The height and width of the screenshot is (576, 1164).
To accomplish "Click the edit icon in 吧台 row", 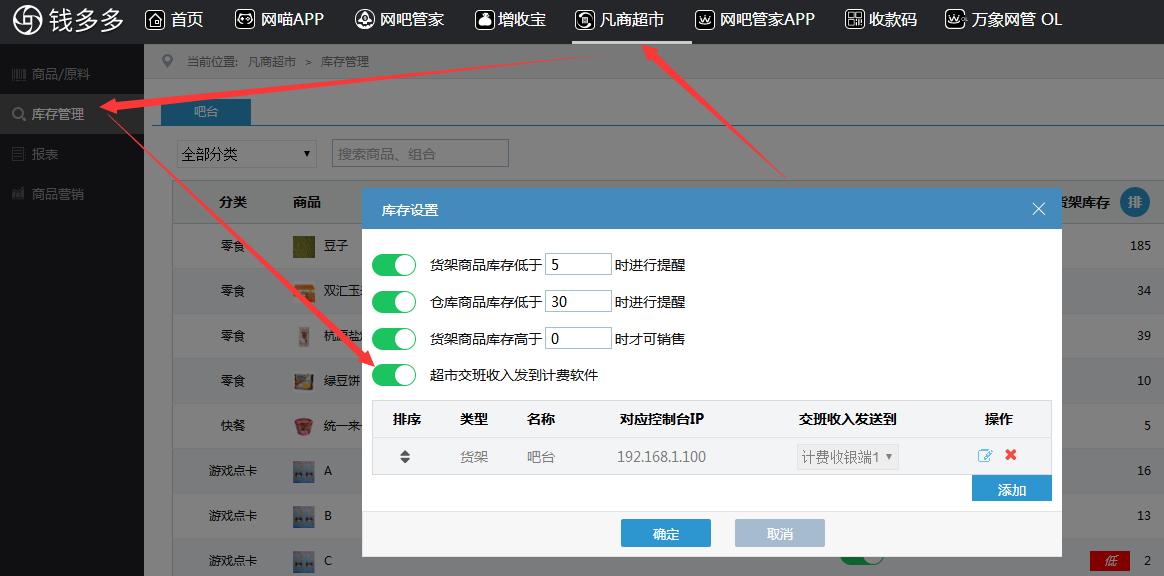I will coord(985,456).
